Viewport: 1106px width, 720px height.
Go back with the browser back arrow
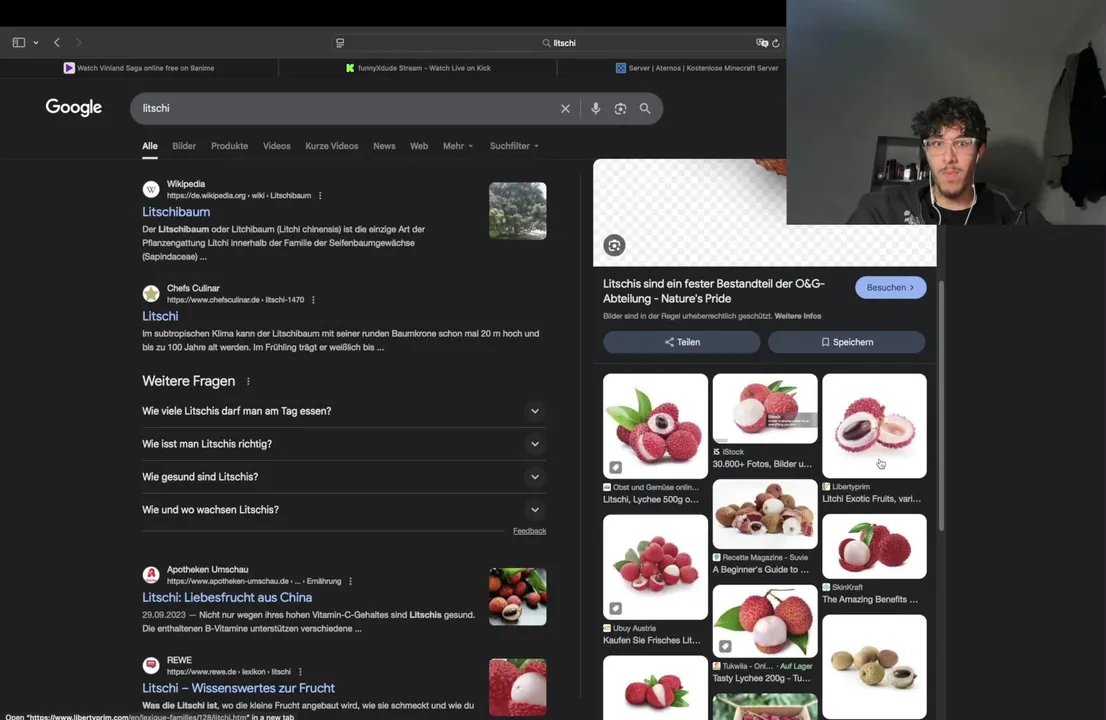57,42
